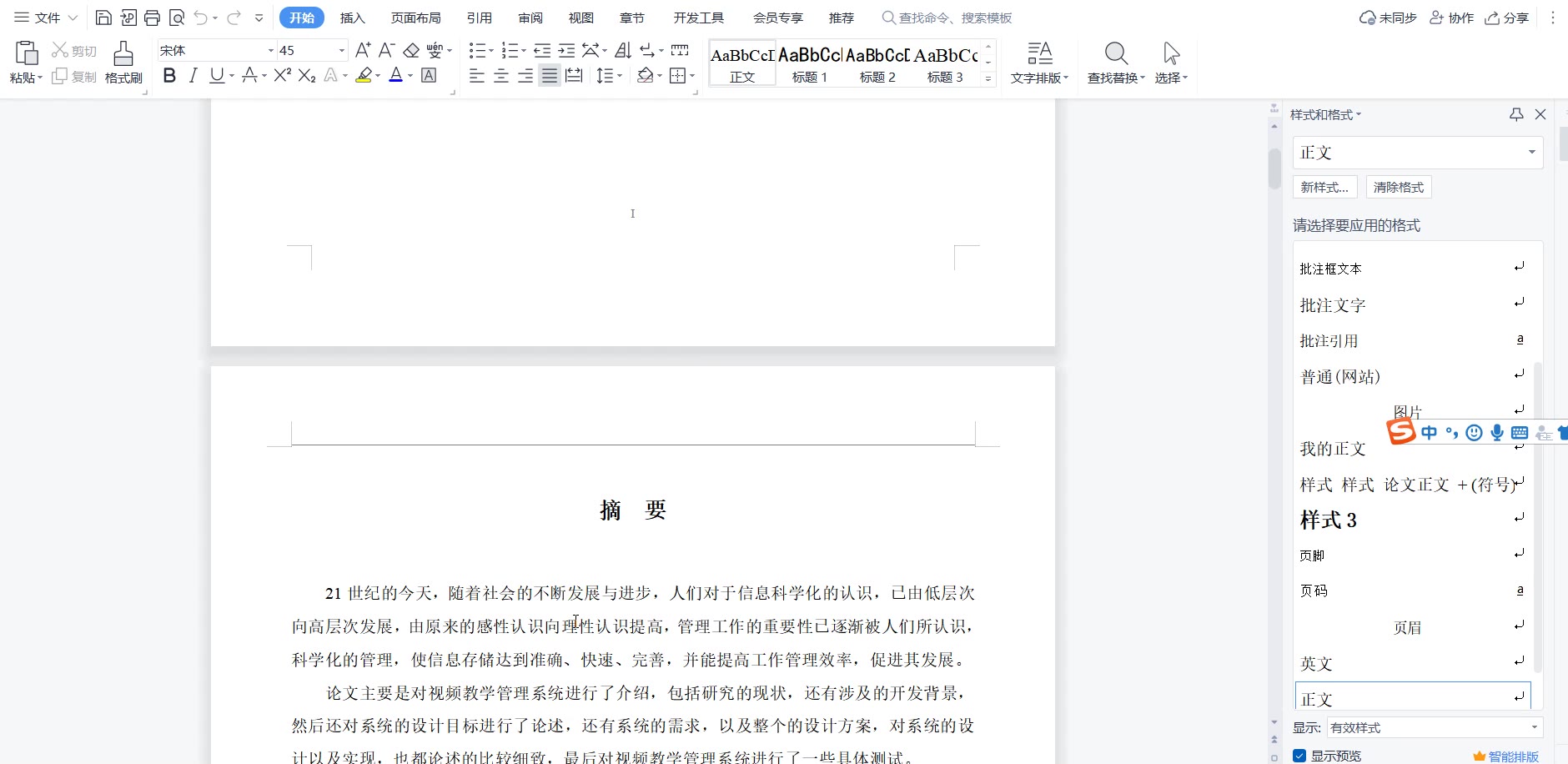Click the Save document icon
Image resolution: width=1568 pixels, height=764 pixels.
click(103, 18)
